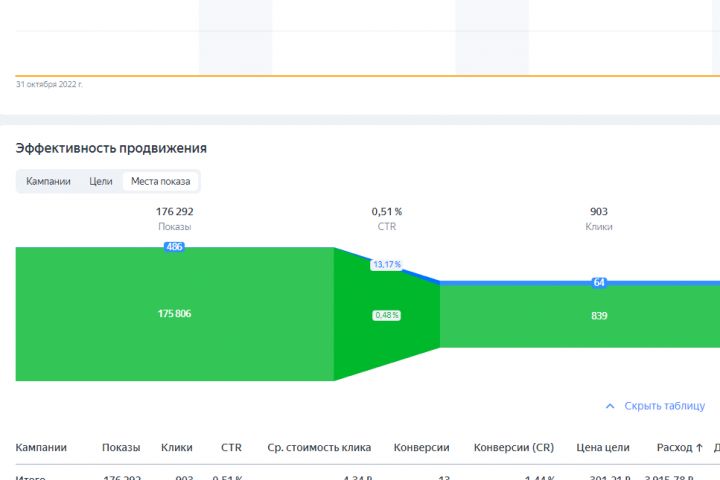Click the 13,17 % CTR badge
Viewport: 720px width, 480px height.
386,265
